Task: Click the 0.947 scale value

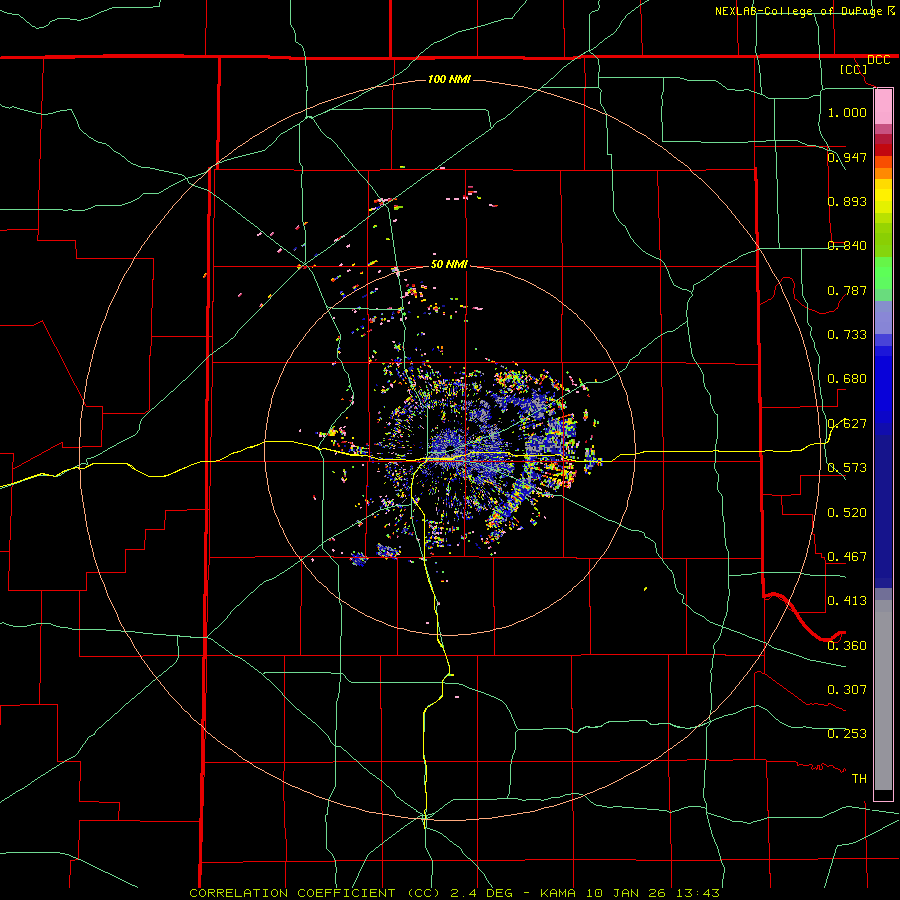Action: [847, 157]
